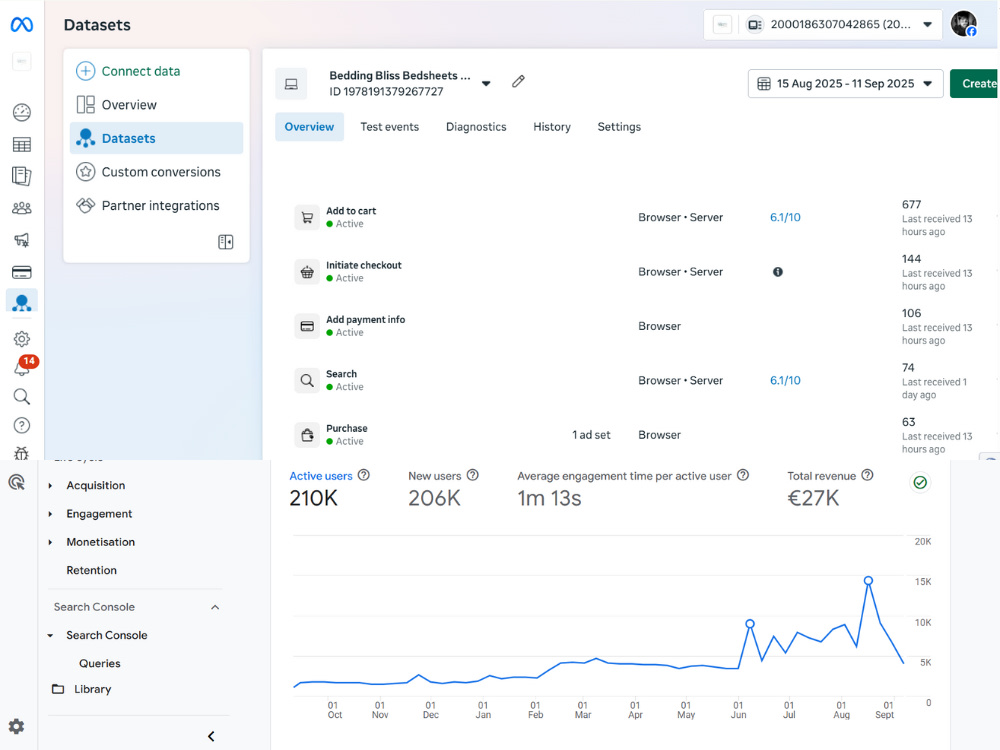
Task: Switch to the Diagnostics tab
Action: (476, 127)
